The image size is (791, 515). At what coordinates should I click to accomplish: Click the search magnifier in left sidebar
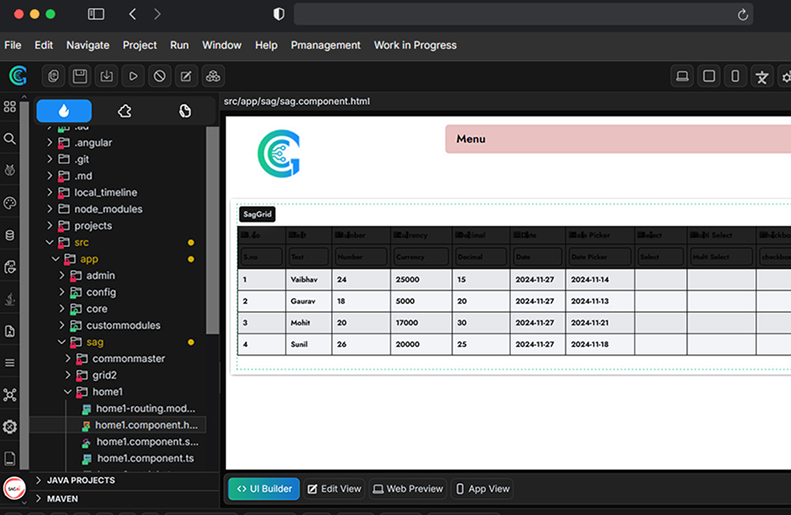click(x=10, y=139)
